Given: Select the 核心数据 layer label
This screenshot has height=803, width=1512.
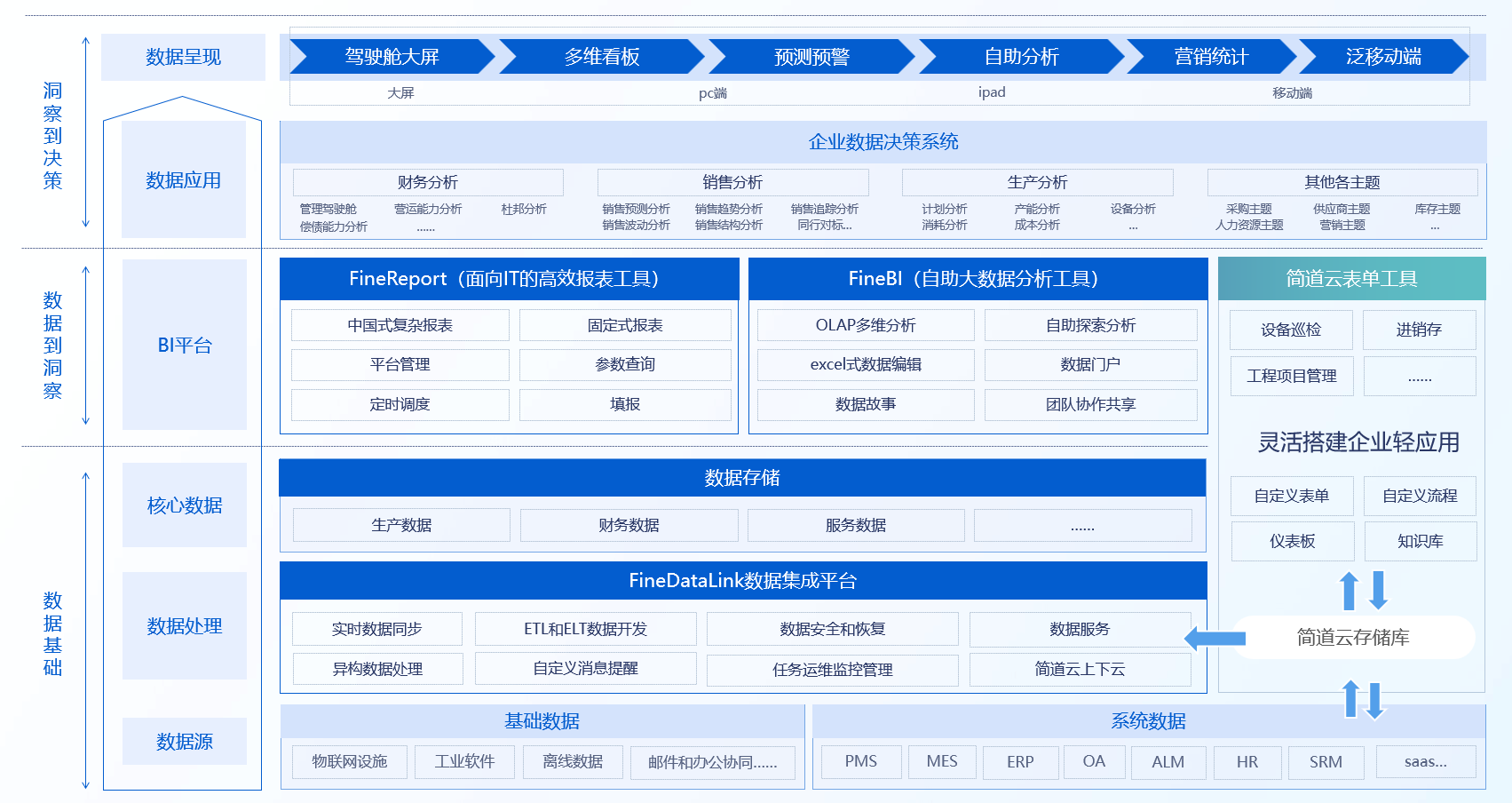Looking at the screenshot, I should 185,505.
